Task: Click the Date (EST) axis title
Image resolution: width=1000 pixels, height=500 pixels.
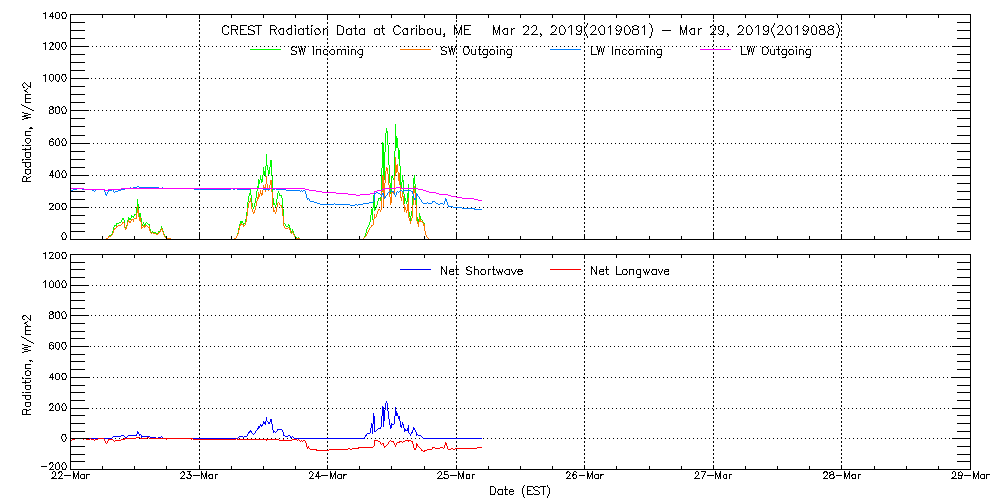Action: [x=521, y=491]
